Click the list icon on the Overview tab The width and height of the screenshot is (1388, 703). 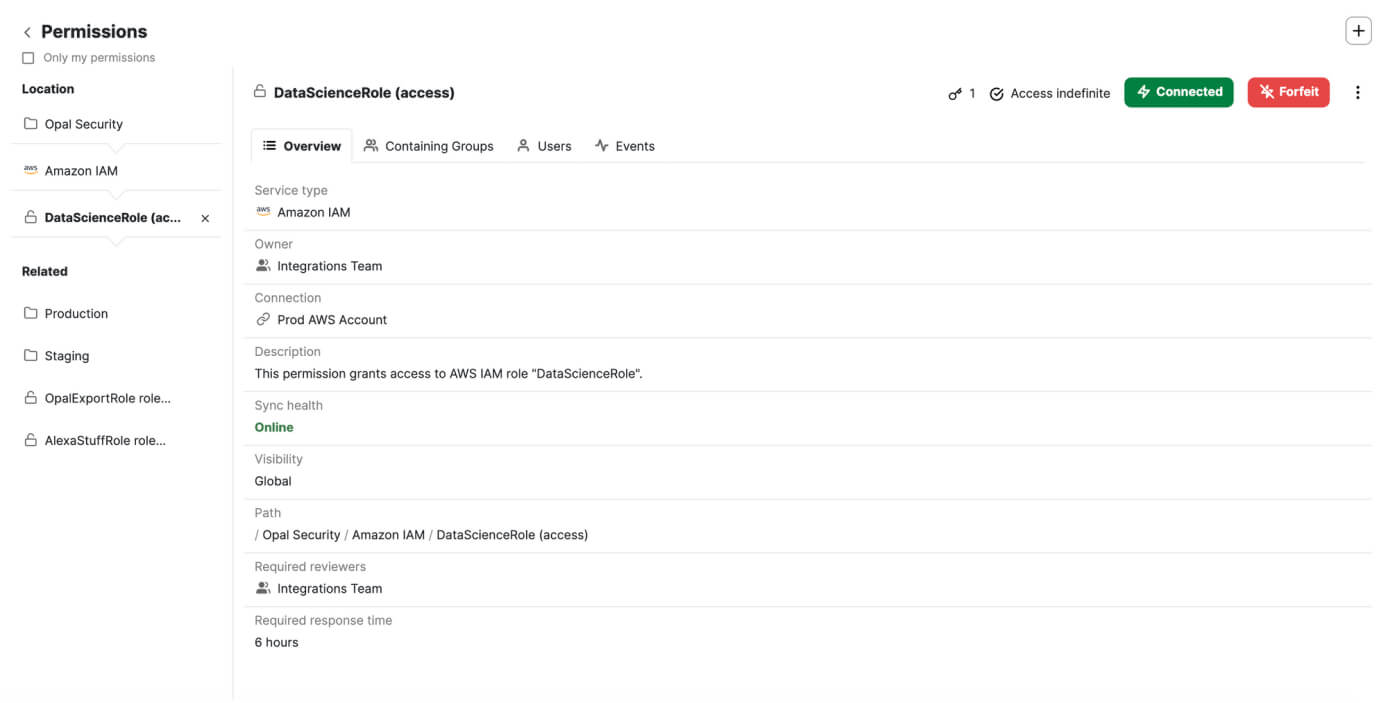[x=269, y=145]
